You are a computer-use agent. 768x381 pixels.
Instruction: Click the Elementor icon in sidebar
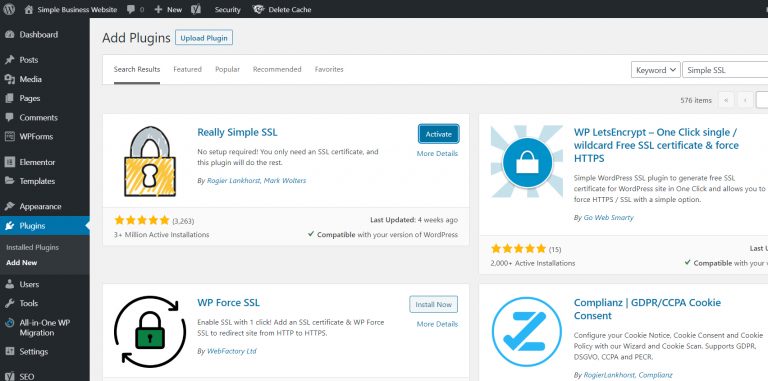tap(9, 162)
